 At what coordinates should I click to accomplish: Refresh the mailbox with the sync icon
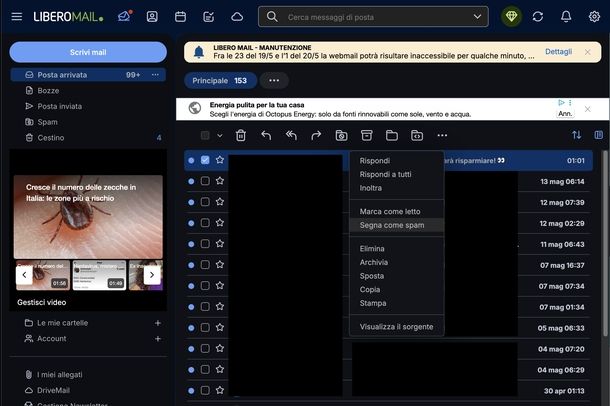point(538,16)
